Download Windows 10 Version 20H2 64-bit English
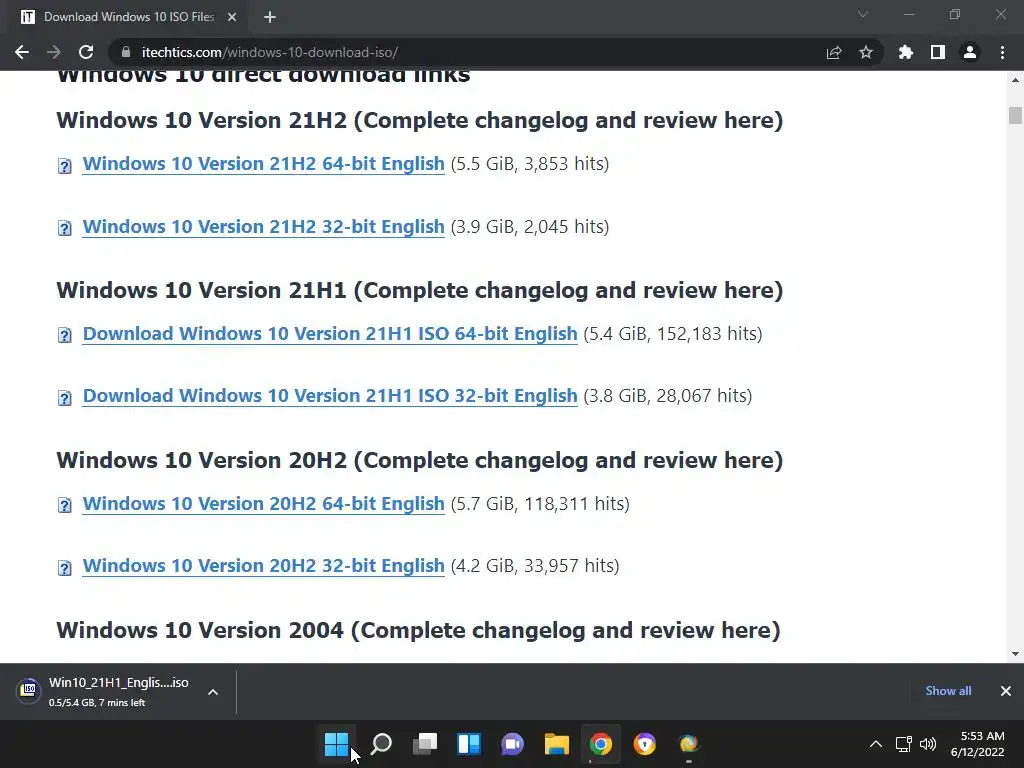1024x768 pixels. tap(263, 504)
